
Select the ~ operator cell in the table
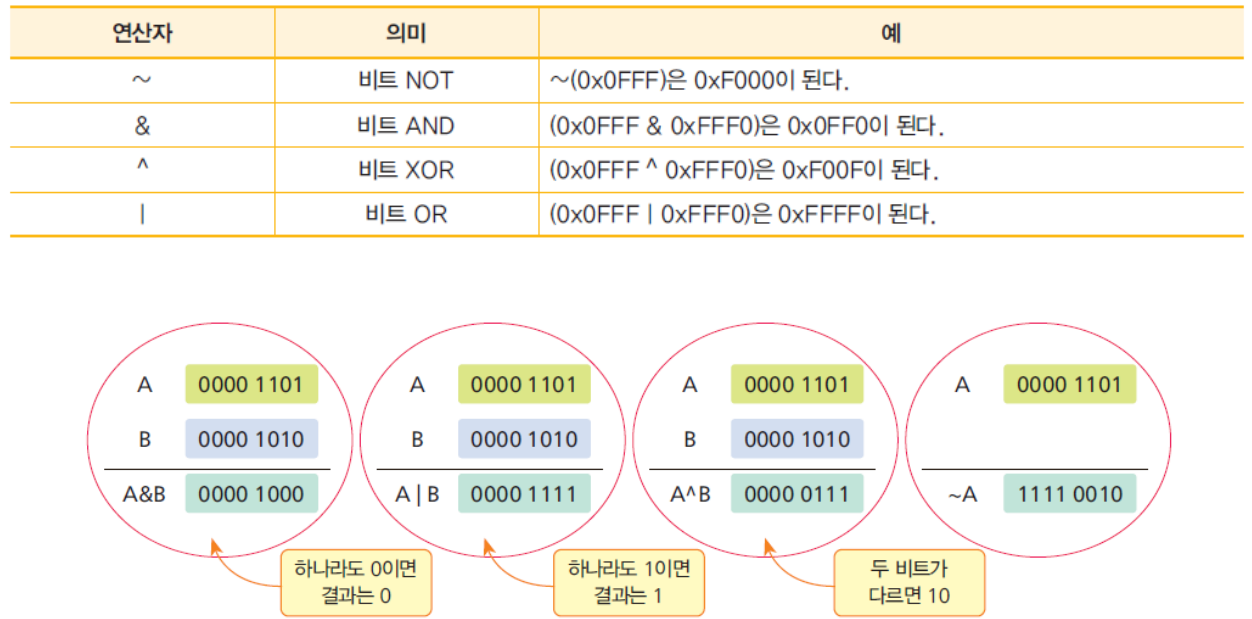[142, 80]
